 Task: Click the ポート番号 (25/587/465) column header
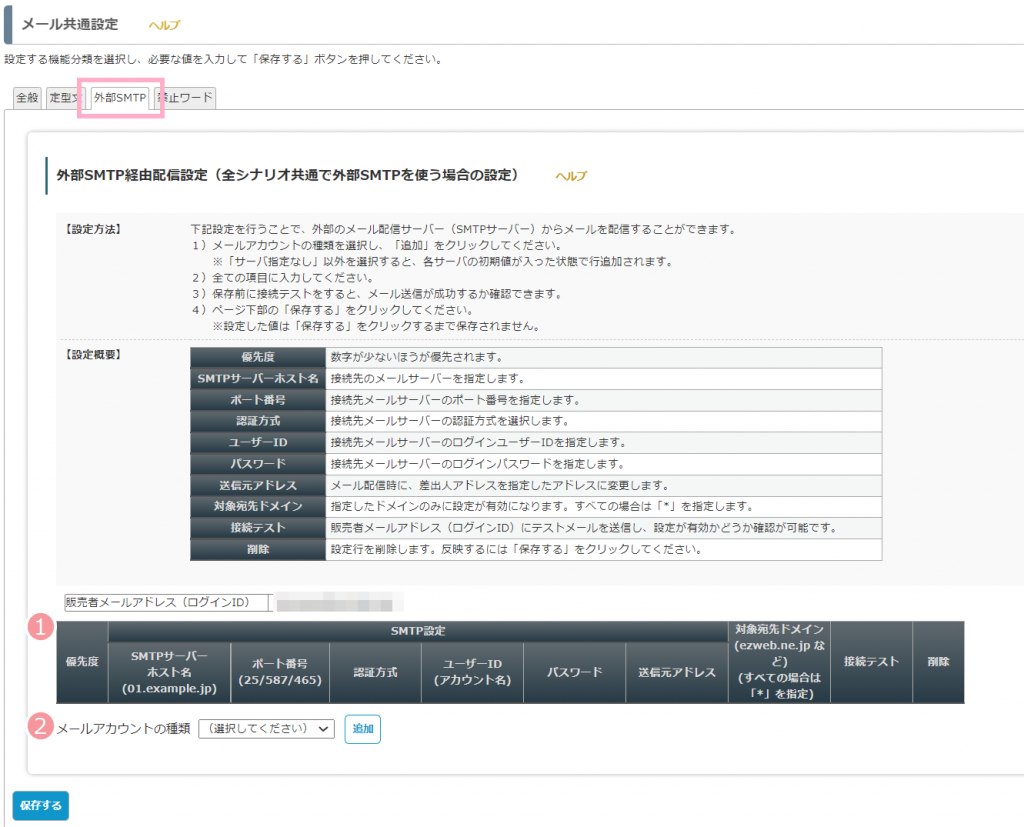point(280,672)
